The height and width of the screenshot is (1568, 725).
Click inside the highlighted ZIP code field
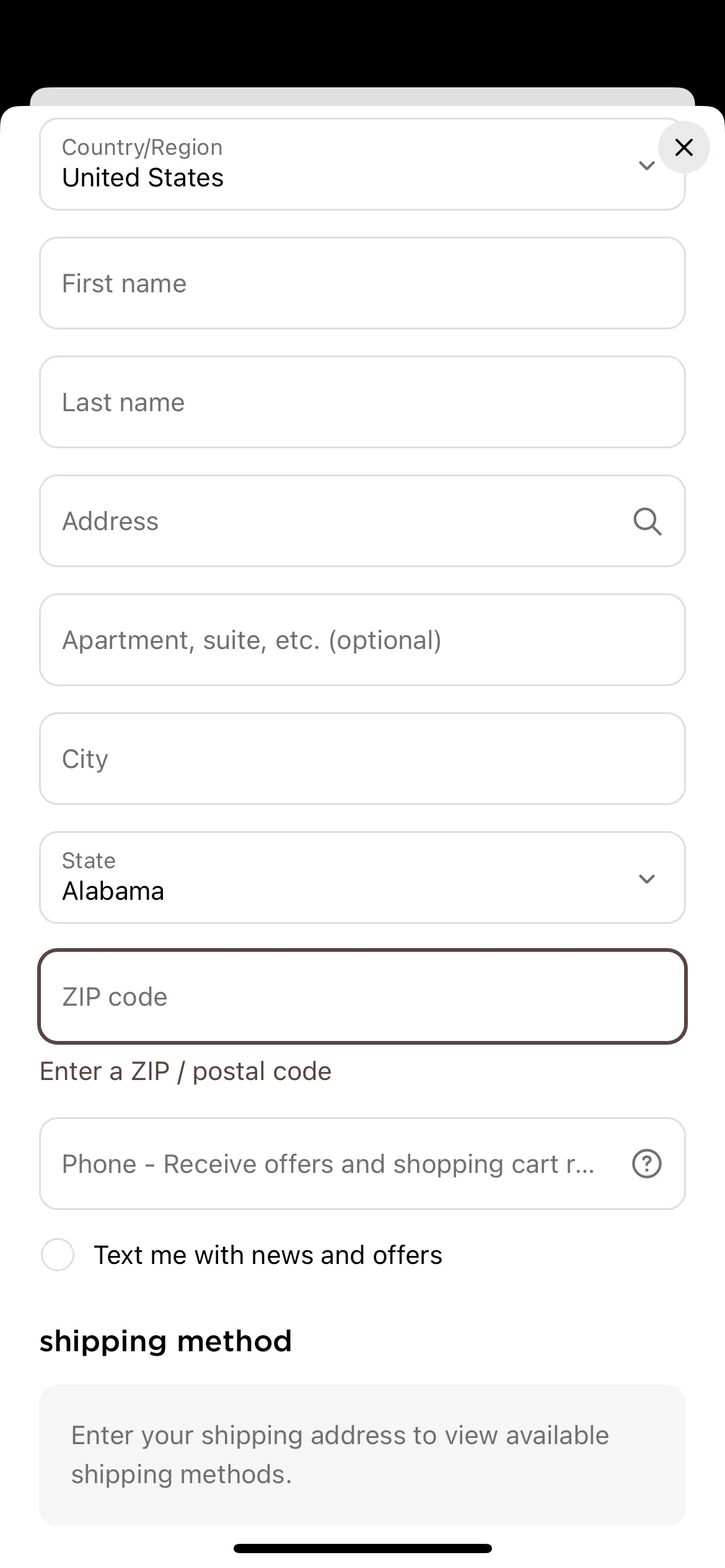pos(362,997)
